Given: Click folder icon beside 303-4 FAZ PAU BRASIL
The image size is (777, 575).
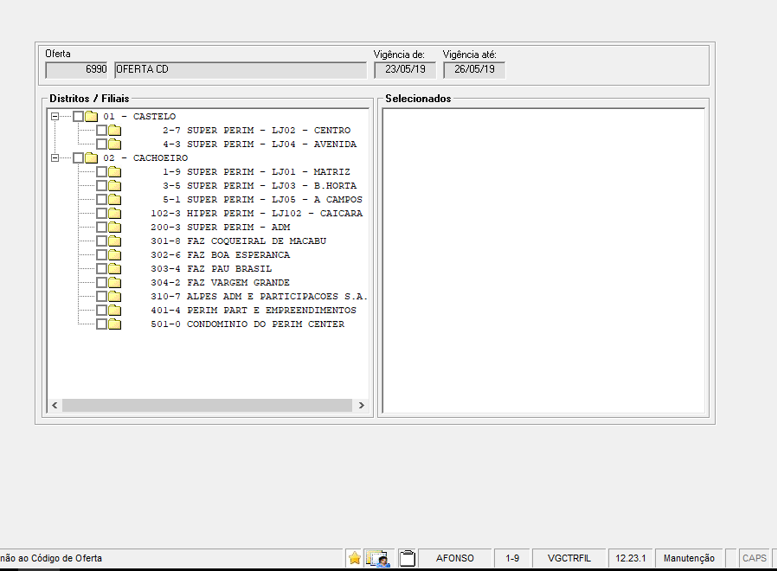Looking at the screenshot, I should (x=114, y=269).
